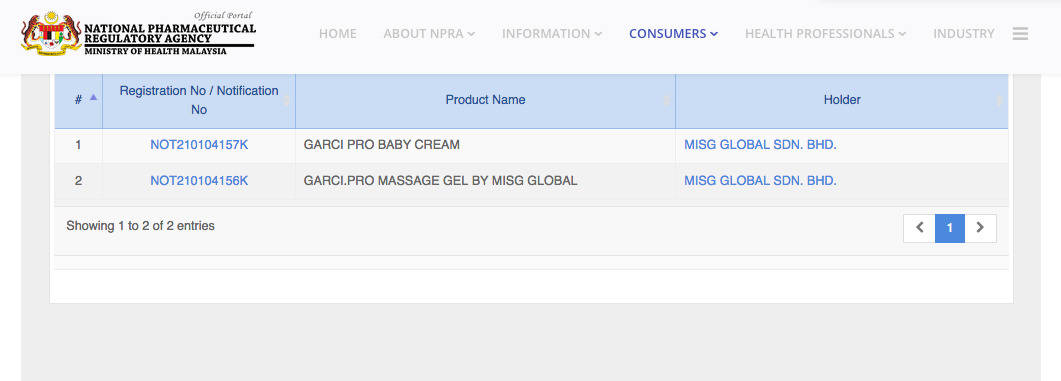Open HEALTH PROFESSIONALS dropdown menu
The height and width of the screenshot is (381, 1061).
click(x=826, y=33)
